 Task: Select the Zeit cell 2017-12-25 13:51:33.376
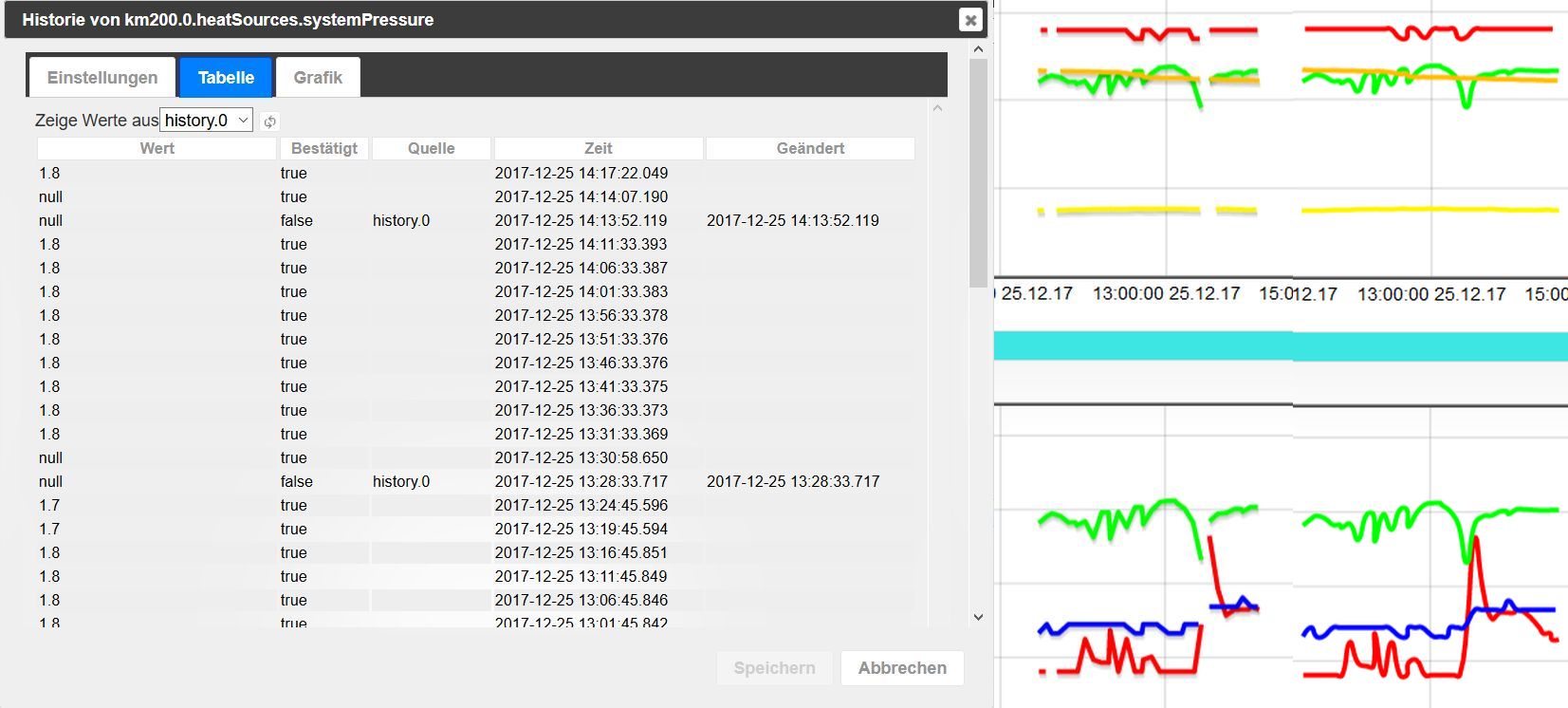(581, 339)
